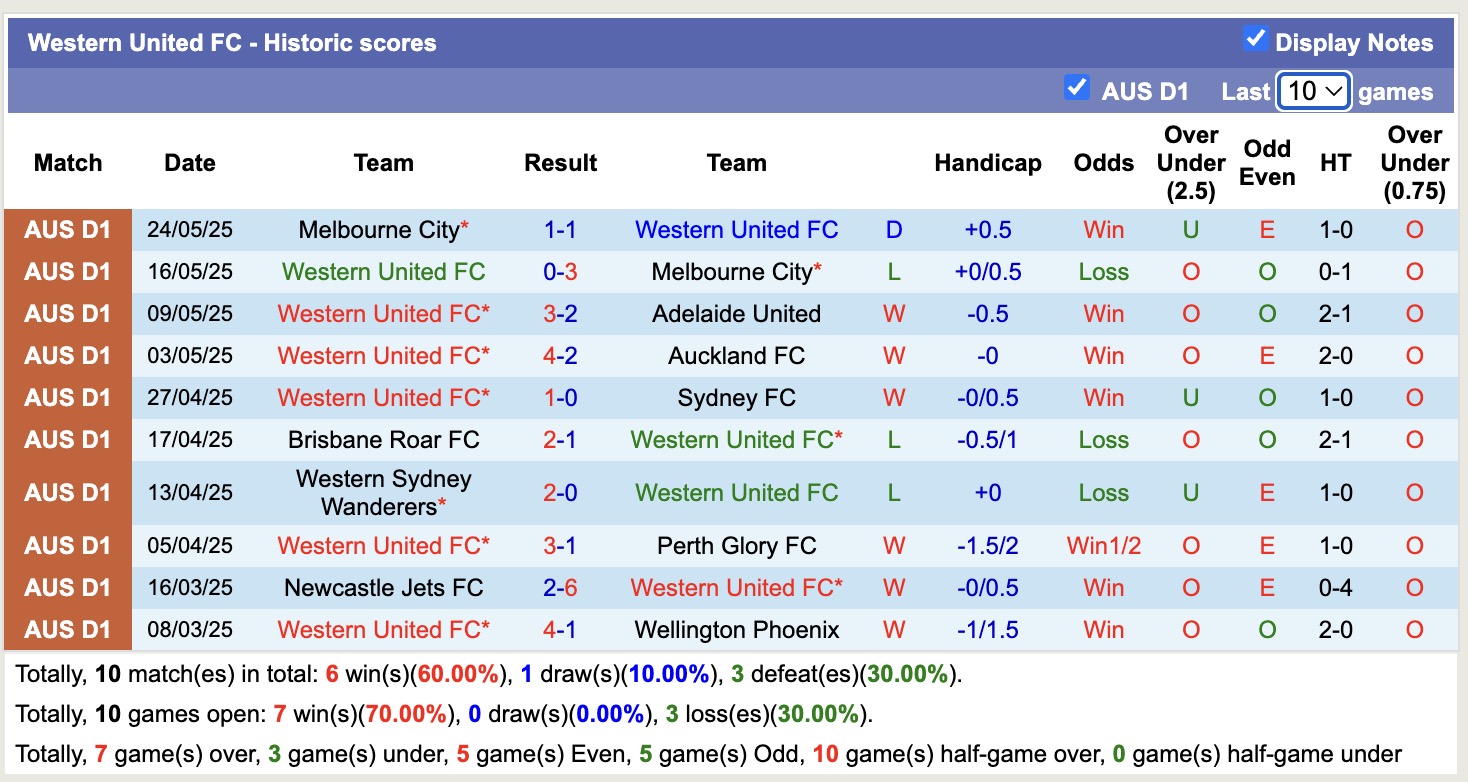Click the Newcastle Jets FC link
Screen dimensions: 1468x782
click(x=384, y=587)
